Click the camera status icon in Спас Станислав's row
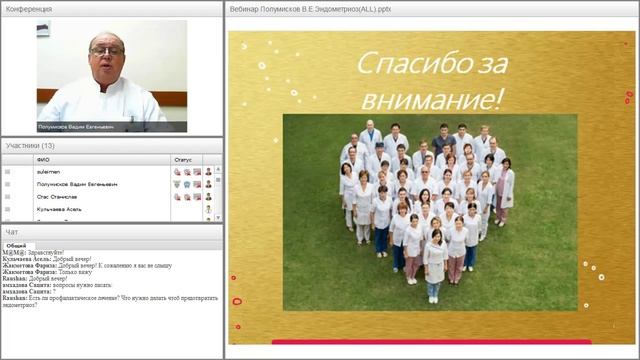Screen dimensions: 640x360 coord(187,197)
